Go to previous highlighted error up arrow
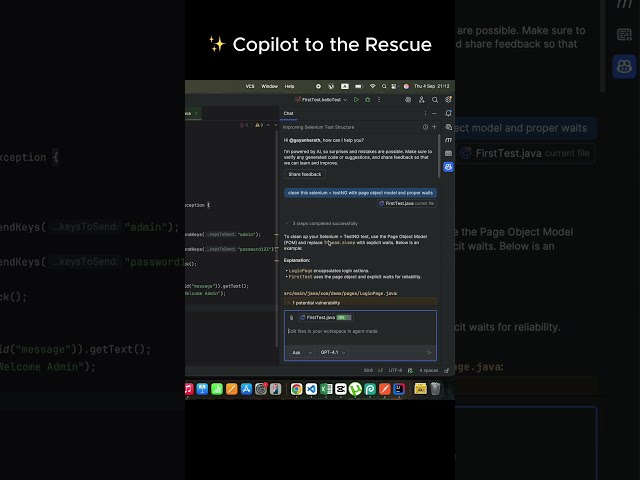Screen dimensions: 640x480 pos(268,125)
